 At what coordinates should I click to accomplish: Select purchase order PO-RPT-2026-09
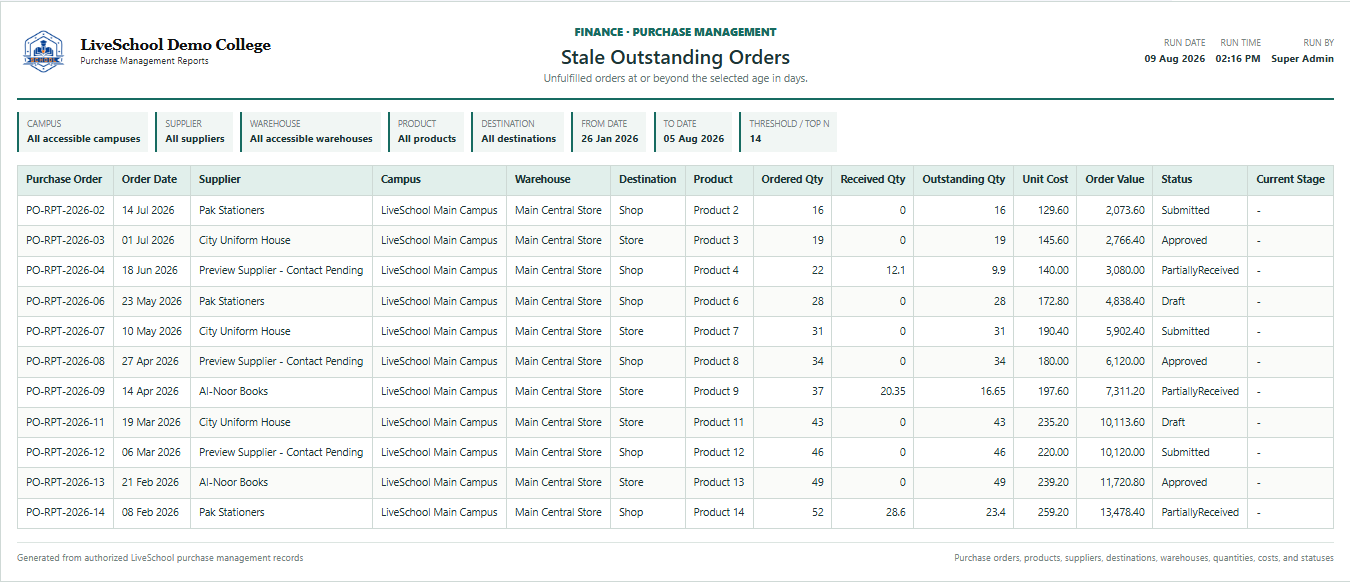click(65, 391)
